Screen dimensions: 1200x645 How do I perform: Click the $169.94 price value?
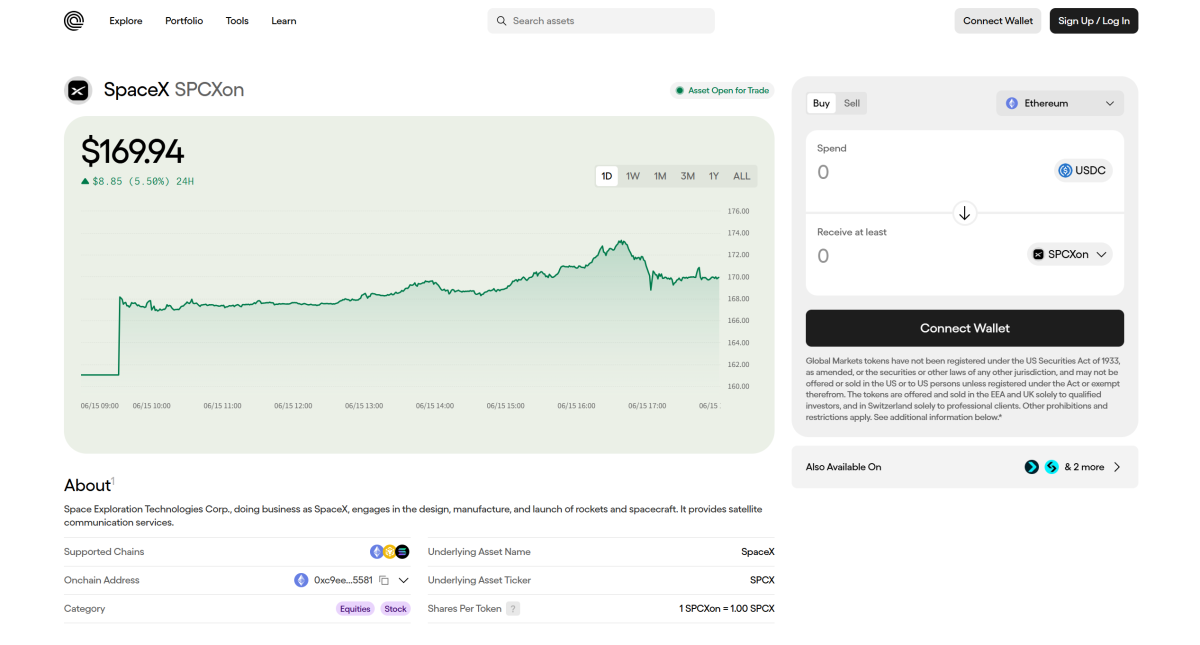pyautogui.click(x=133, y=152)
